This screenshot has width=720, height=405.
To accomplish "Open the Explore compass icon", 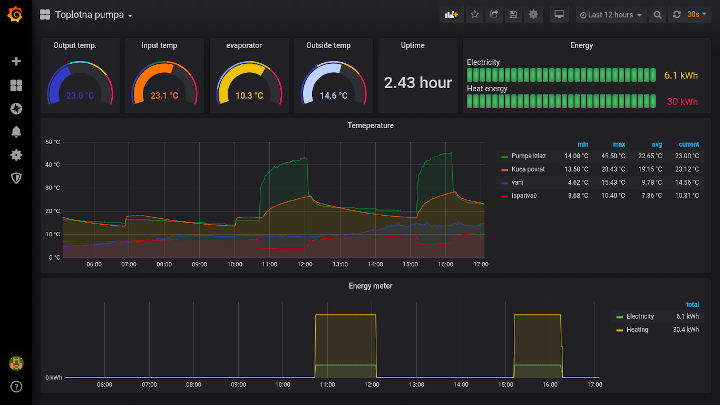I will coord(16,108).
